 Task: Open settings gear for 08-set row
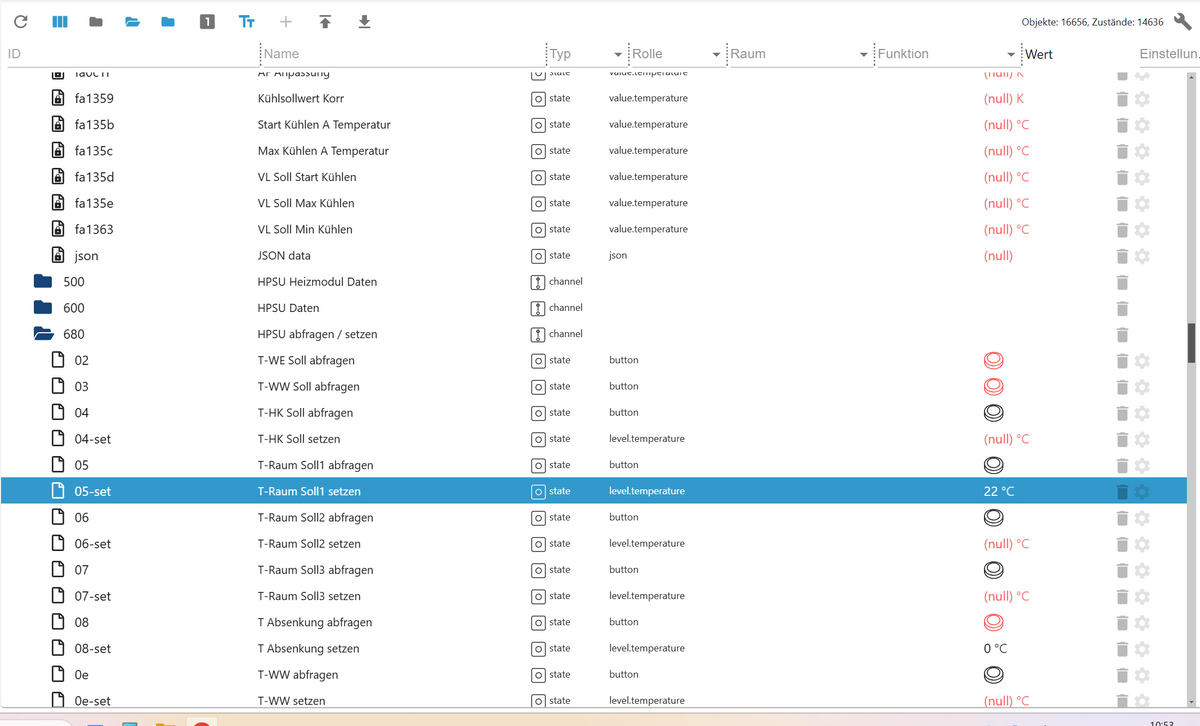(x=1142, y=648)
